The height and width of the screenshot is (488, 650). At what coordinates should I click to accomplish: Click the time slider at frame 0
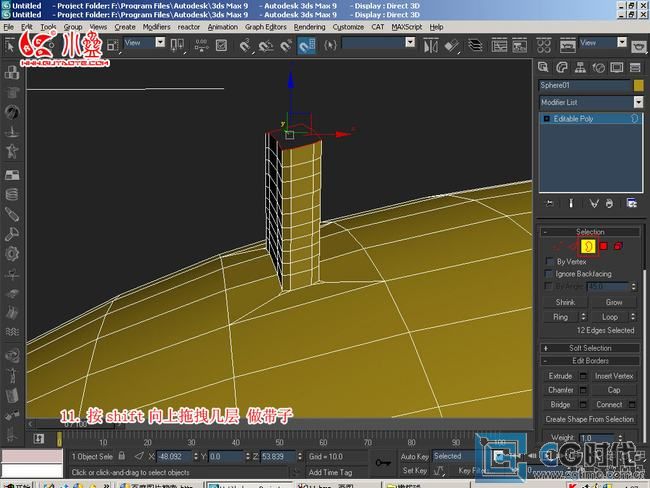59,439
